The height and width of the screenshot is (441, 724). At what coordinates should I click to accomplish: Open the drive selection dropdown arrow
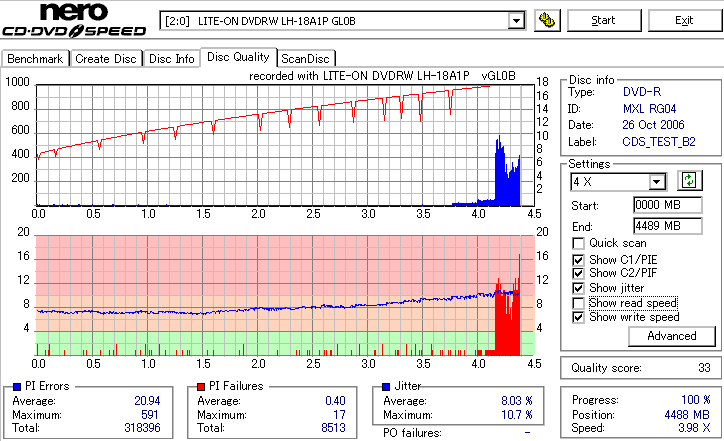(x=516, y=21)
